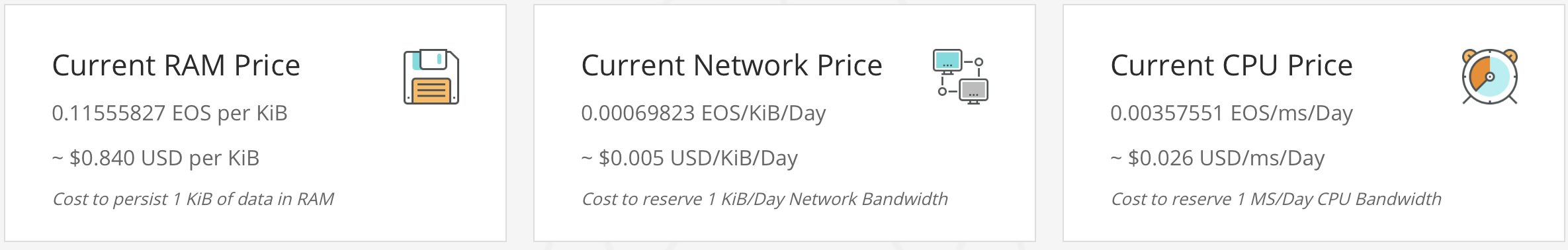Screen dimensions: 1568x250
Task: Select the Current Network Price heading
Action: pyautogui.click(x=732, y=65)
